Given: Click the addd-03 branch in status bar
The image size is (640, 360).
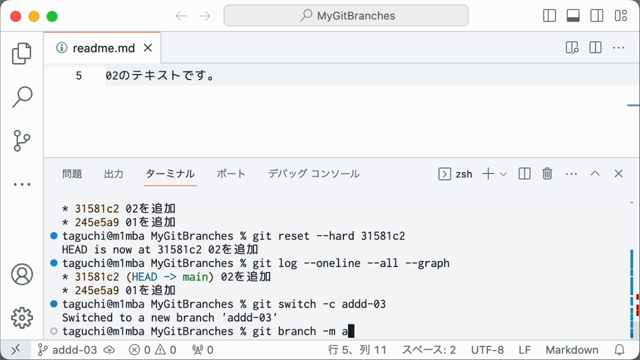Looking at the screenshot, I should pos(67,350).
